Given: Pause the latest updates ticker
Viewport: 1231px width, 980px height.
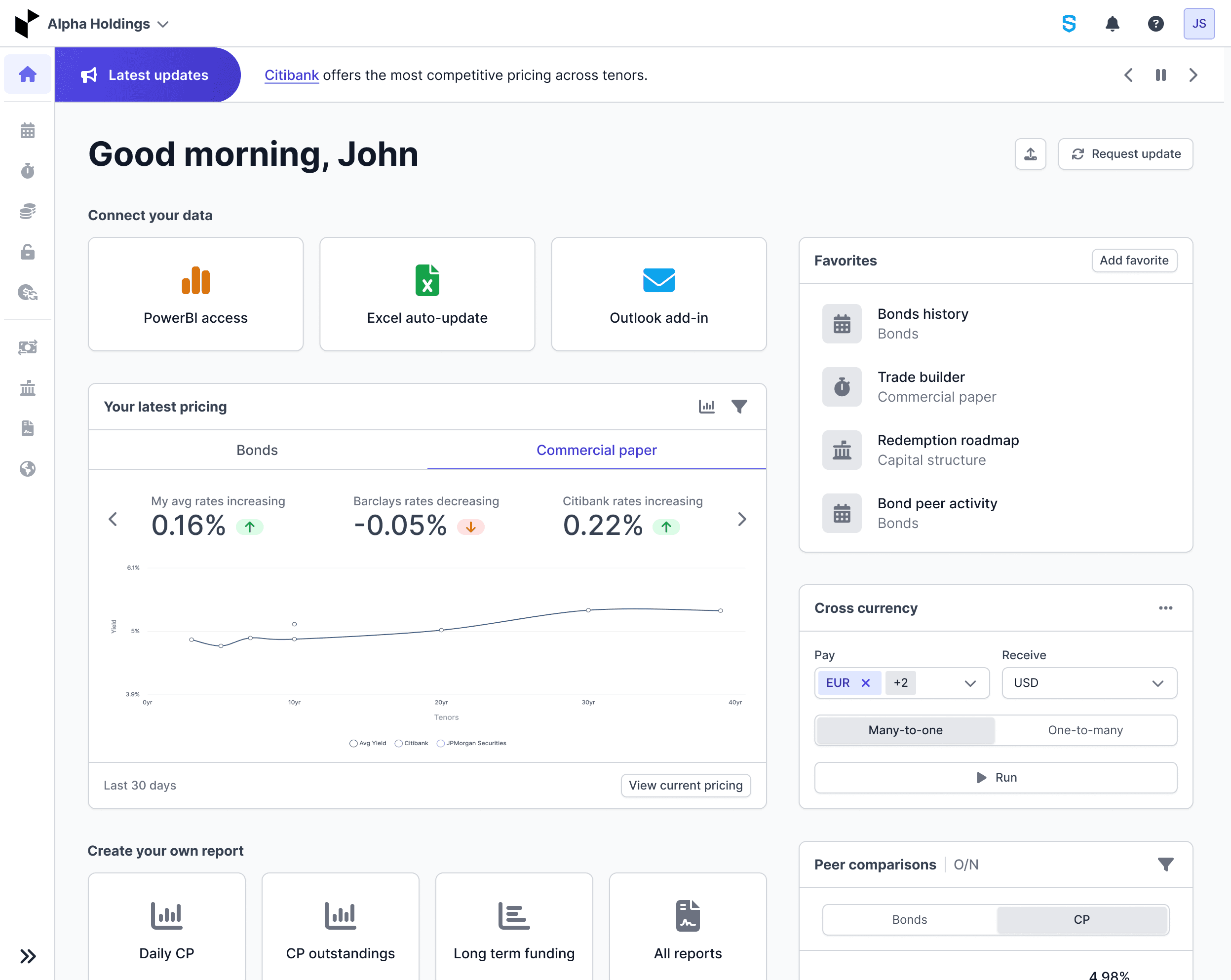Looking at the screenshot, I should pos(1161,75).
